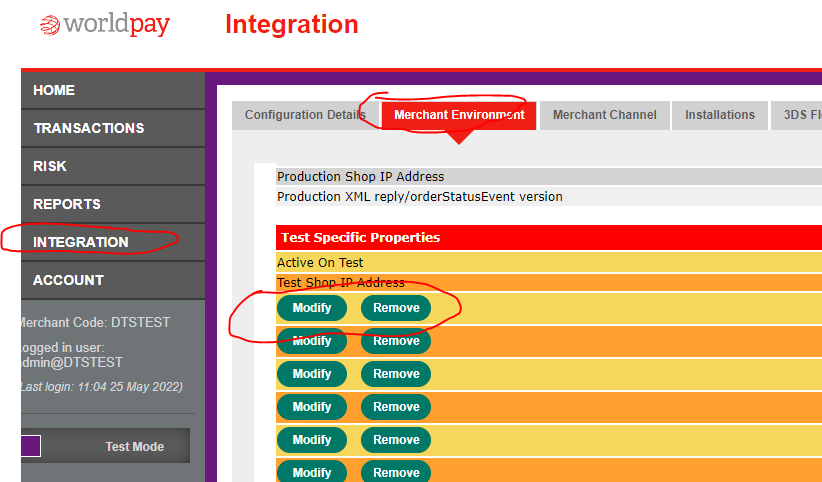Image resolution: width=822 pixels, height=482 pixels.
Task: Click the Merchant Code: DTSTEST text
Action: coord(95,322)
